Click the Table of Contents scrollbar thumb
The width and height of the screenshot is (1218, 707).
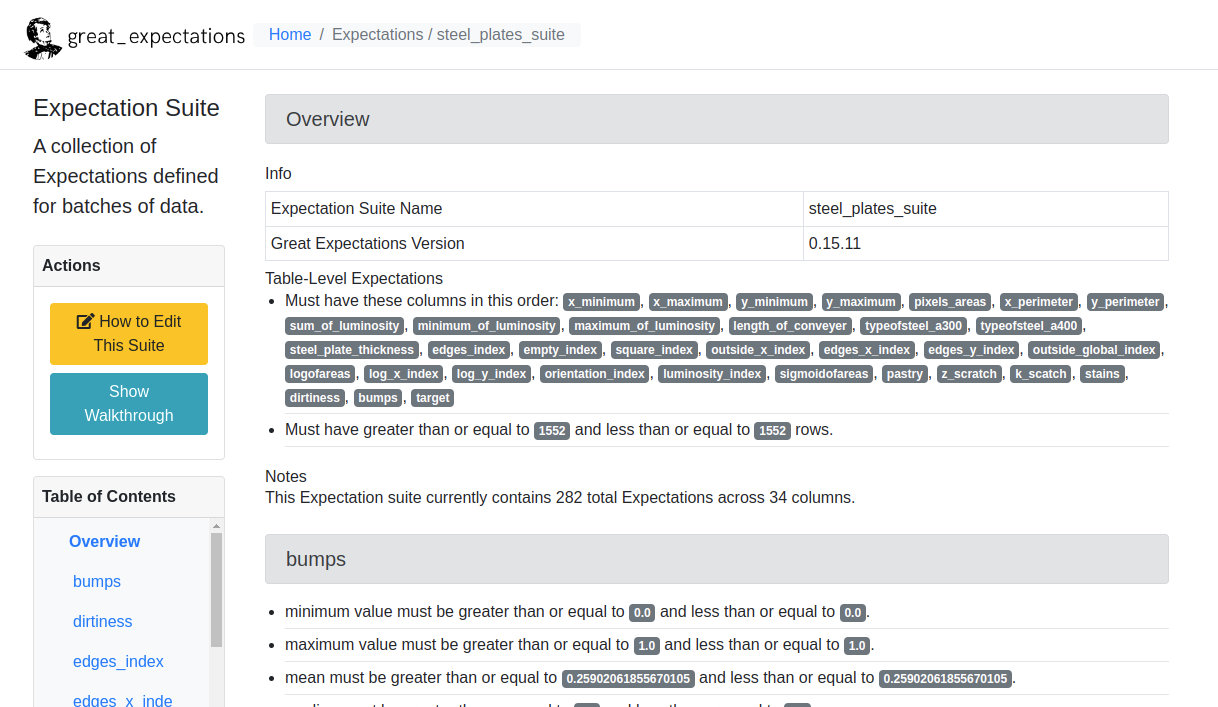click(x=216, y=590)
